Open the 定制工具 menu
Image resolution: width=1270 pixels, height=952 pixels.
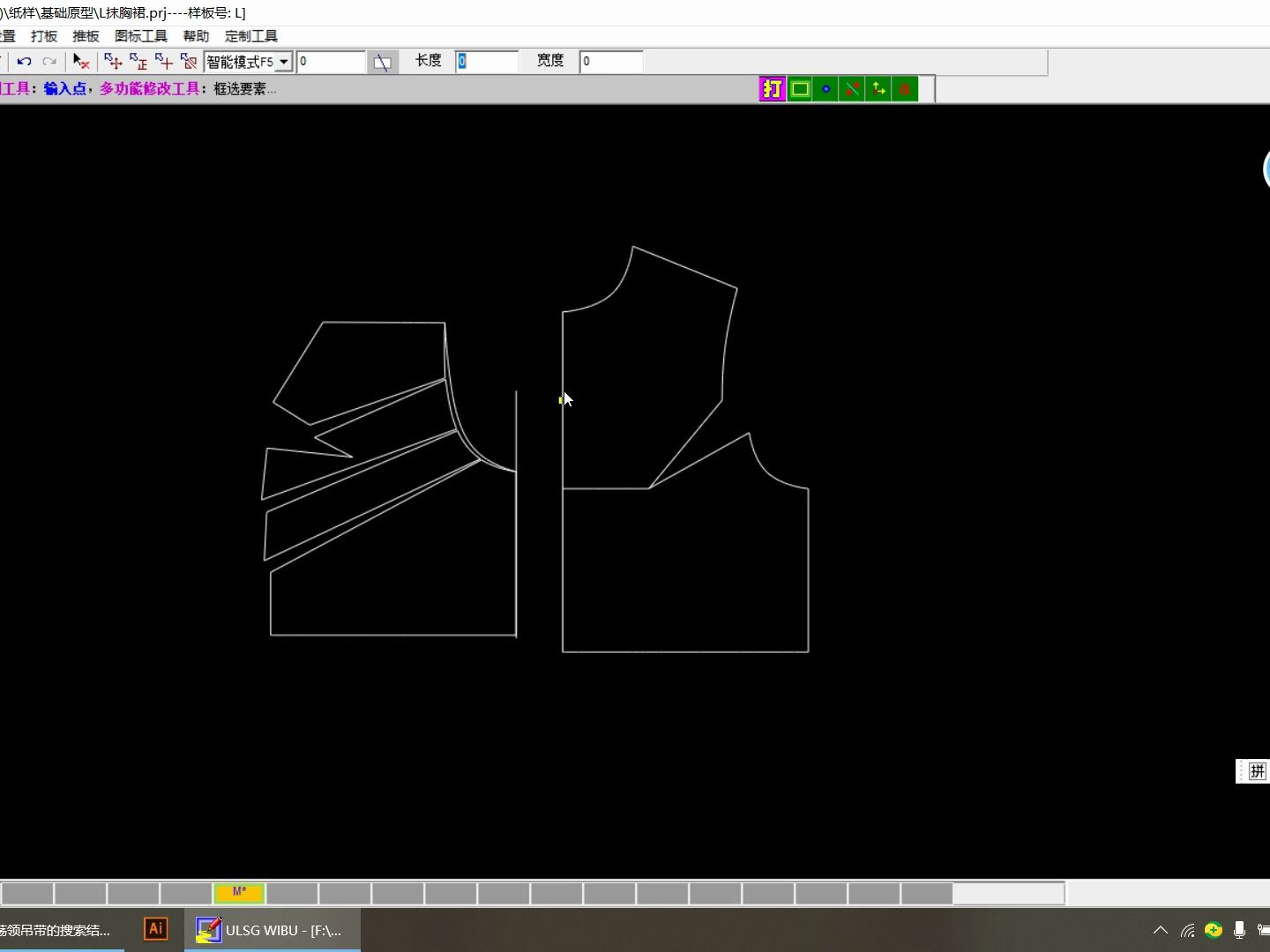coord(251,36)
